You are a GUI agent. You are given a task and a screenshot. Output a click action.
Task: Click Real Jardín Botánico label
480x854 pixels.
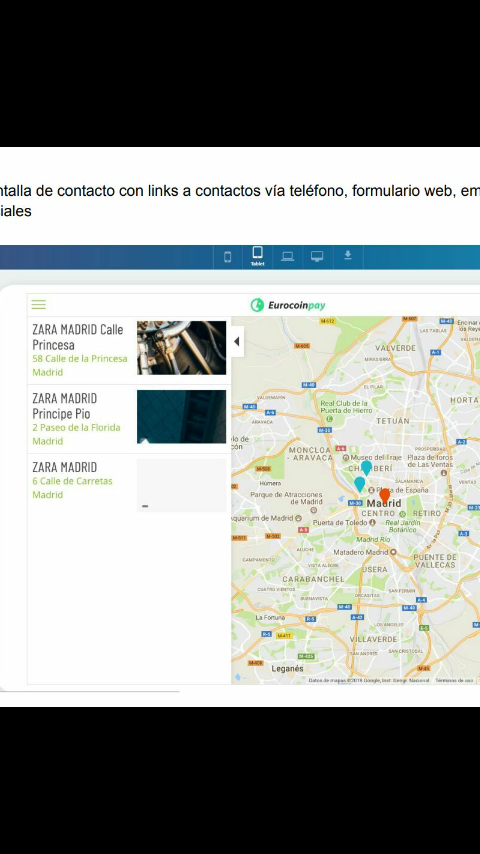point(403,526)
